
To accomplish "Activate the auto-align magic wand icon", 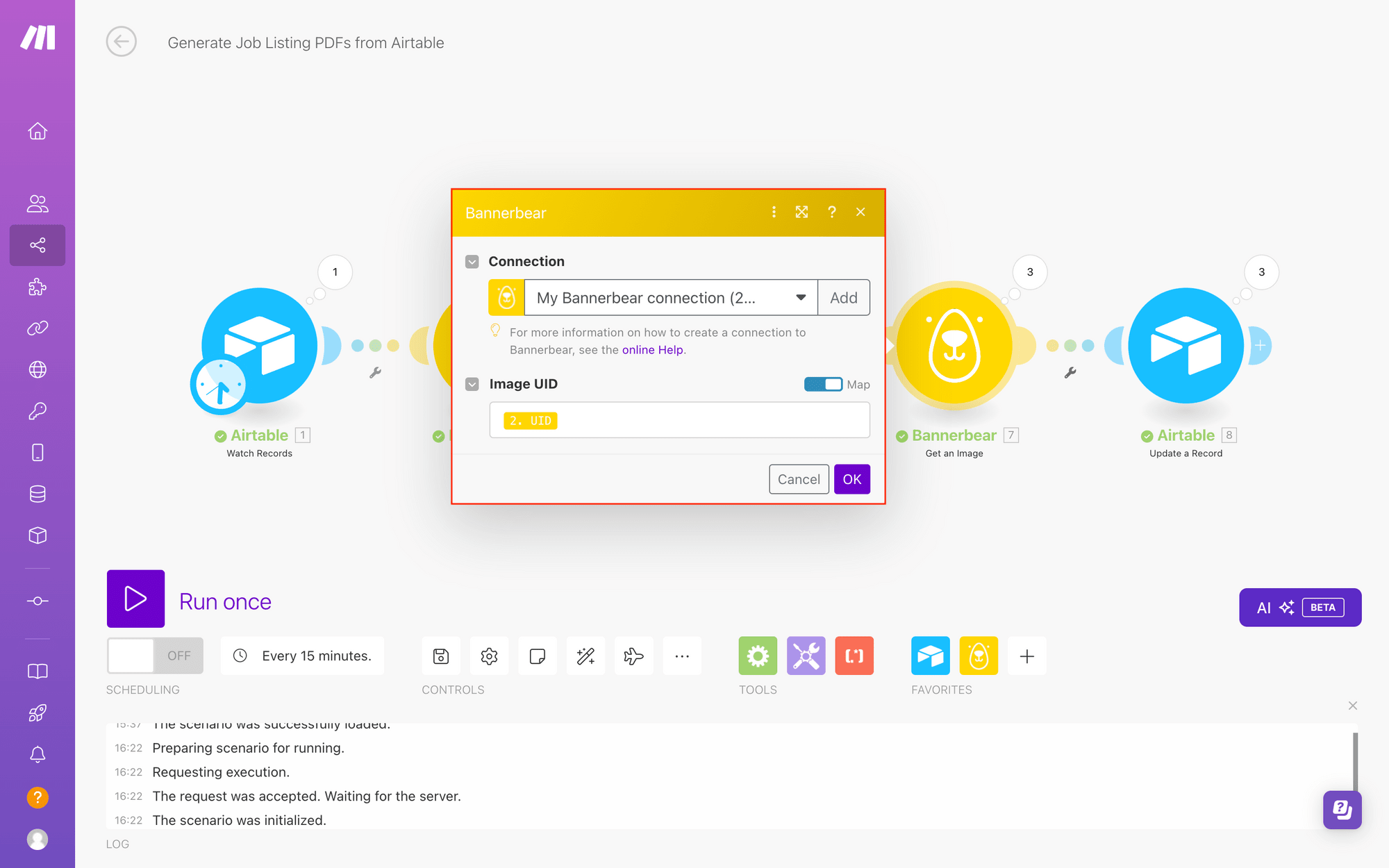I will click(x=585, y=656).
